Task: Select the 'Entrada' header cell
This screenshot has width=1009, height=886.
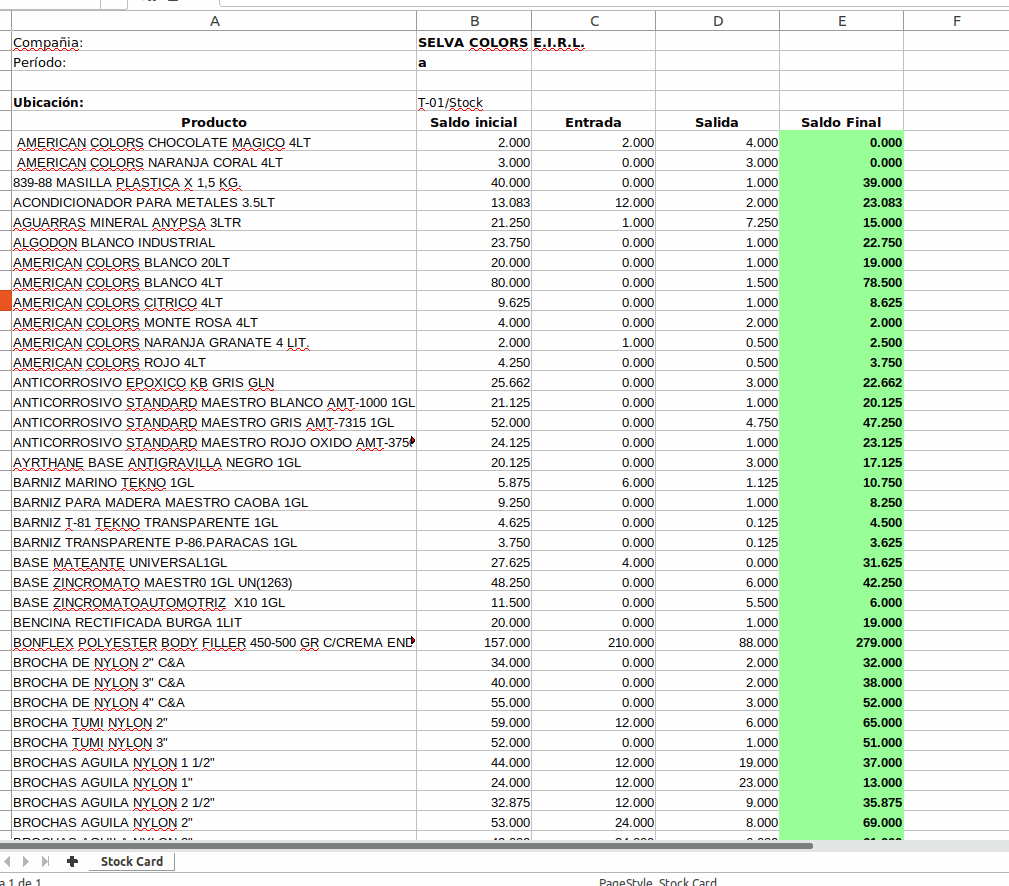Action: point(594,122)
